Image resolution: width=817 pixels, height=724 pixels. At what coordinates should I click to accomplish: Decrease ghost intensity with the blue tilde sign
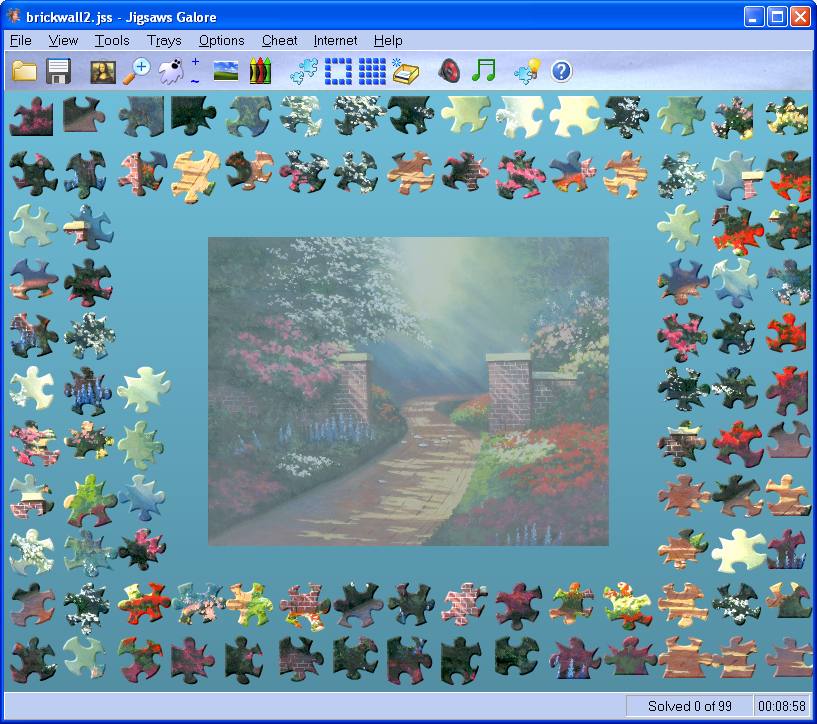pyautogui.click(x=195, y=81)
